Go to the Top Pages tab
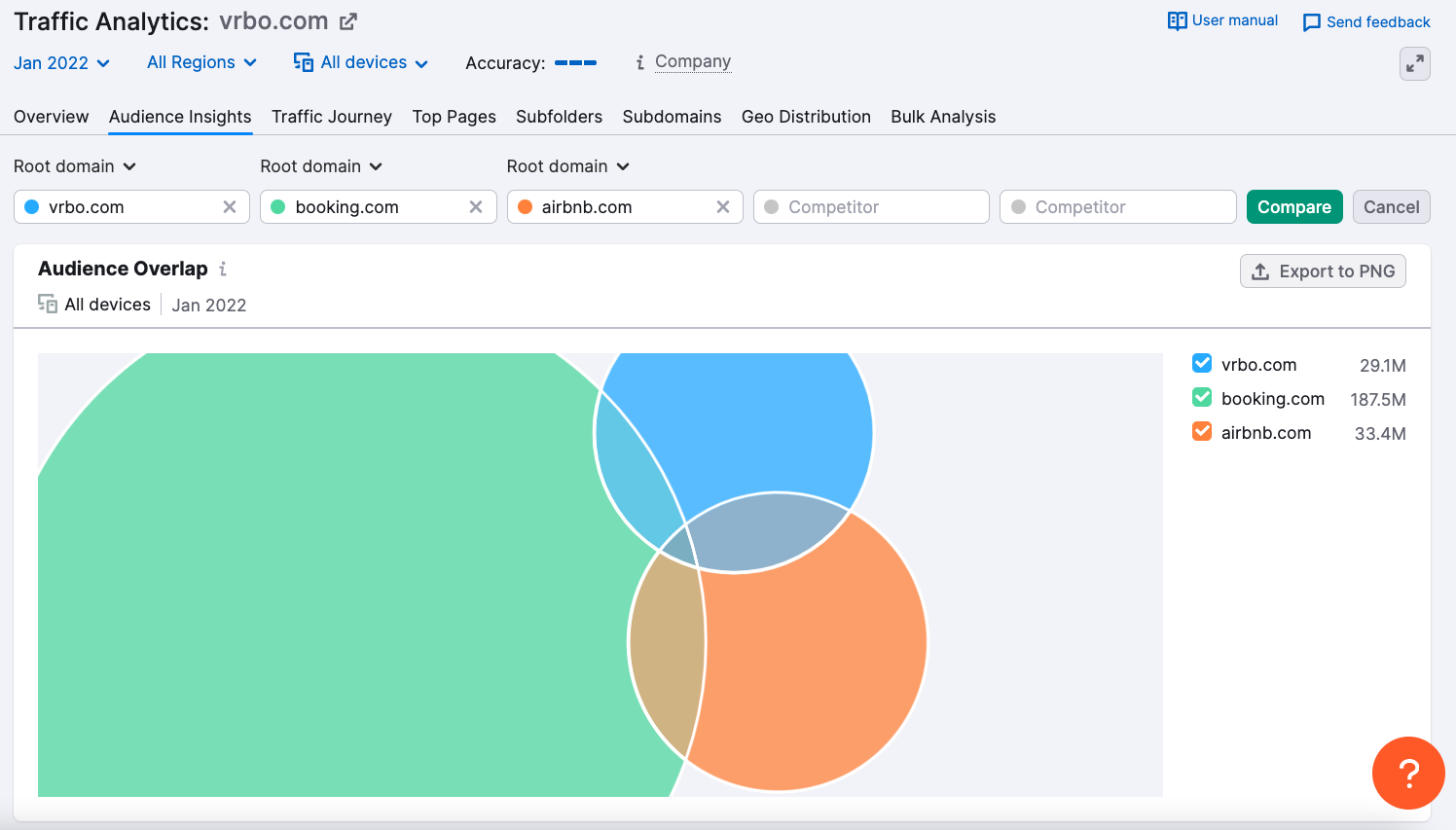1456x830 pixels. (455, 117)
